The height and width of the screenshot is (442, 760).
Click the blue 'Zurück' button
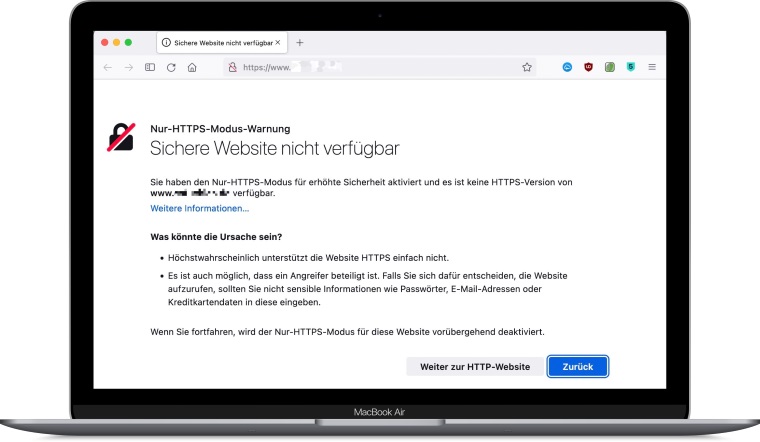tap(578, 366)
